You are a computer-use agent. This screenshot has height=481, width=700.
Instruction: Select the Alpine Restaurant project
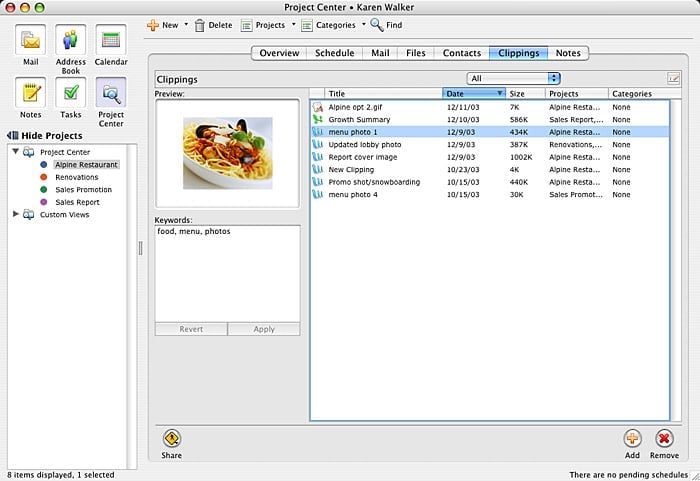point(86,165)
